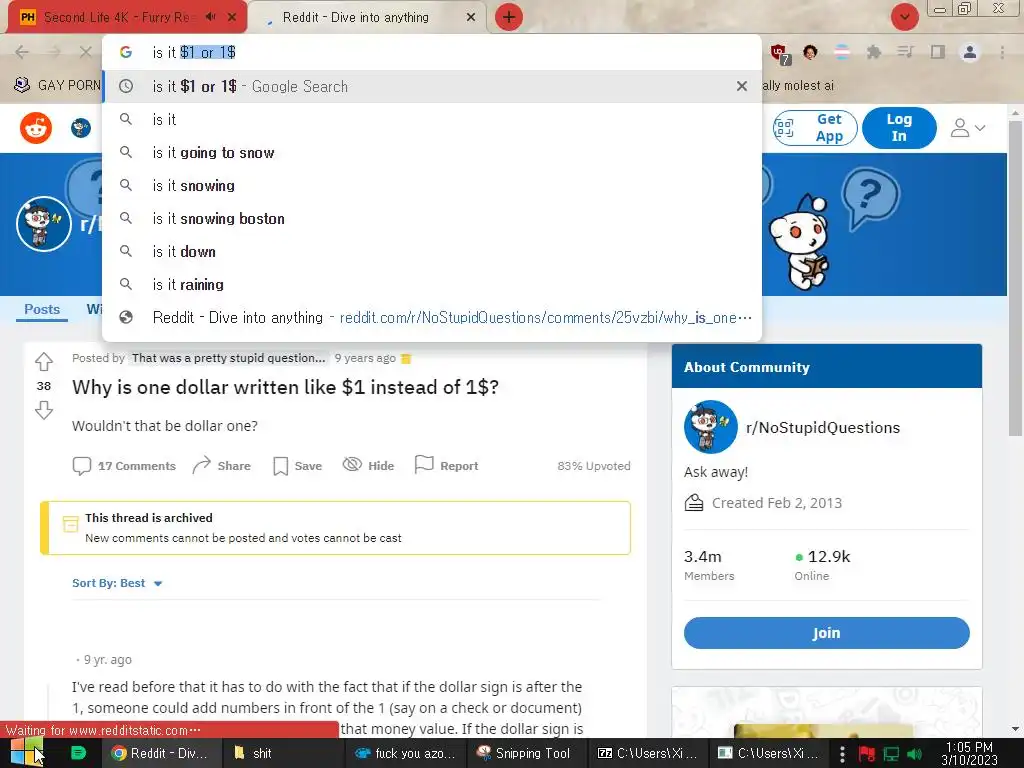Switch to the Reddit - Dive into anything tab
Image resolution: width=1024 pixels, height=768 pixels.
click(x=356, y=18)
